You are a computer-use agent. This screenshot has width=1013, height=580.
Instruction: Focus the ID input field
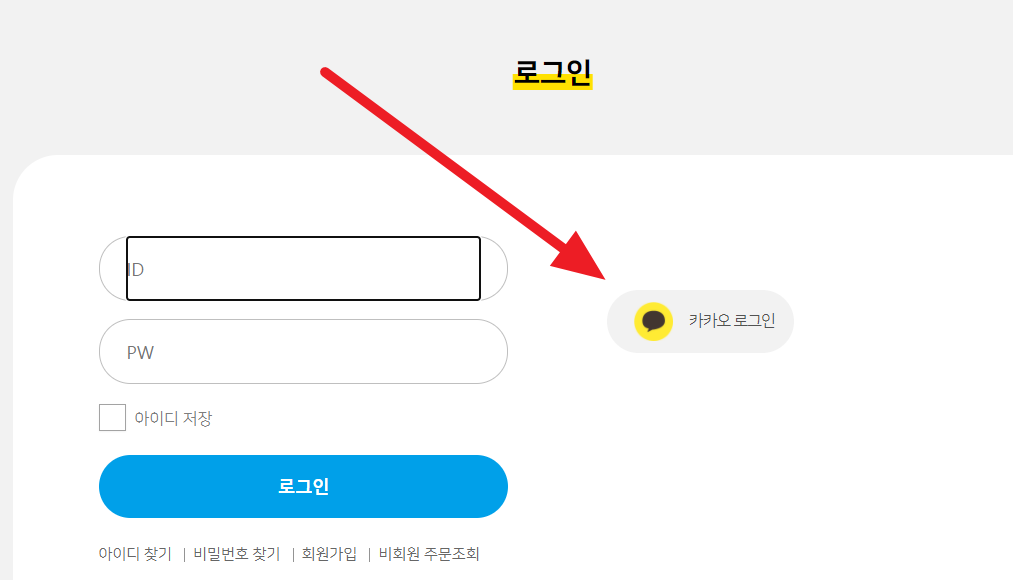(x=303, y=269)
